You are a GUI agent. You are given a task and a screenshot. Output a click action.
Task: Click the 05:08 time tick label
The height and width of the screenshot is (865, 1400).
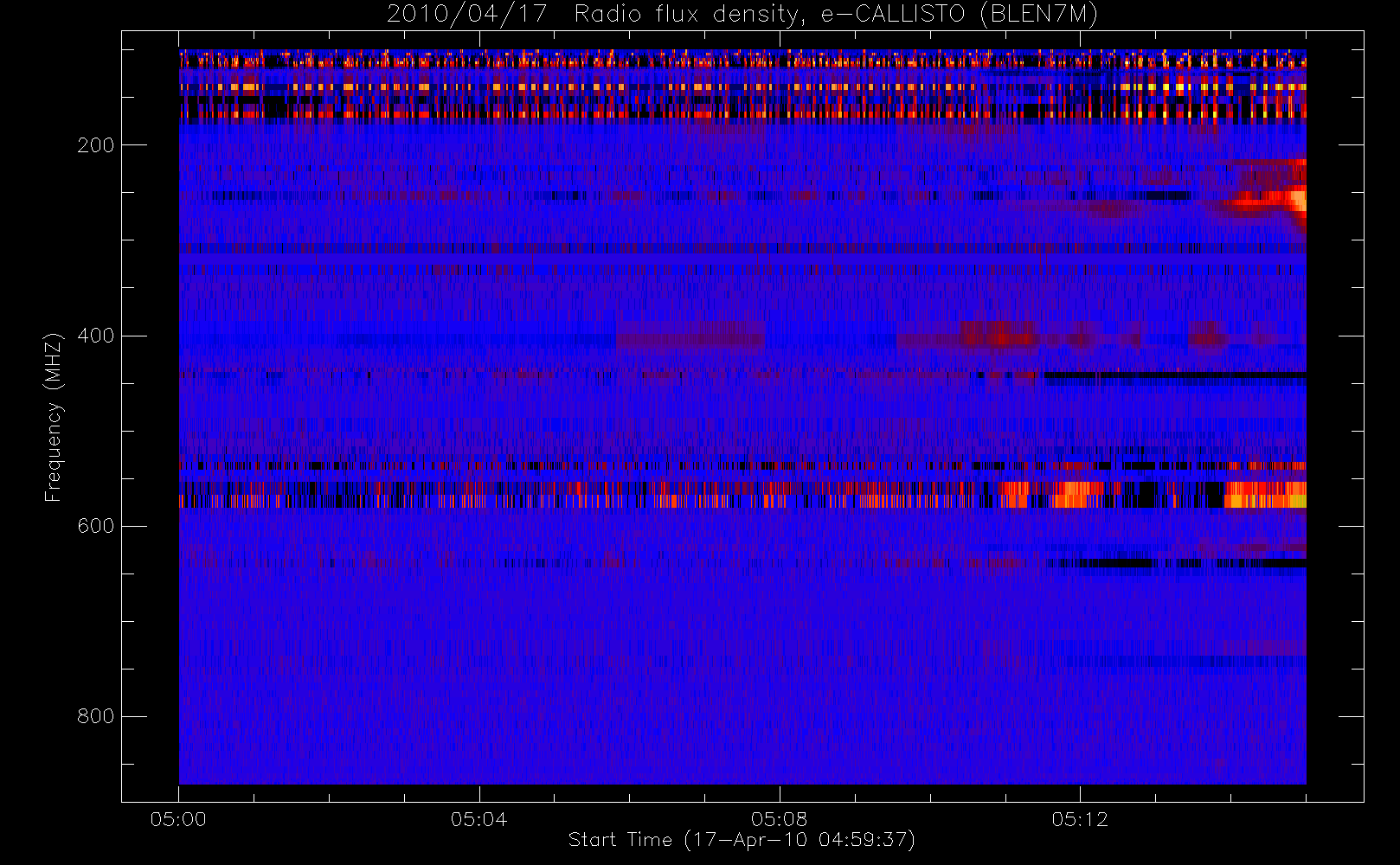[779, 819]
